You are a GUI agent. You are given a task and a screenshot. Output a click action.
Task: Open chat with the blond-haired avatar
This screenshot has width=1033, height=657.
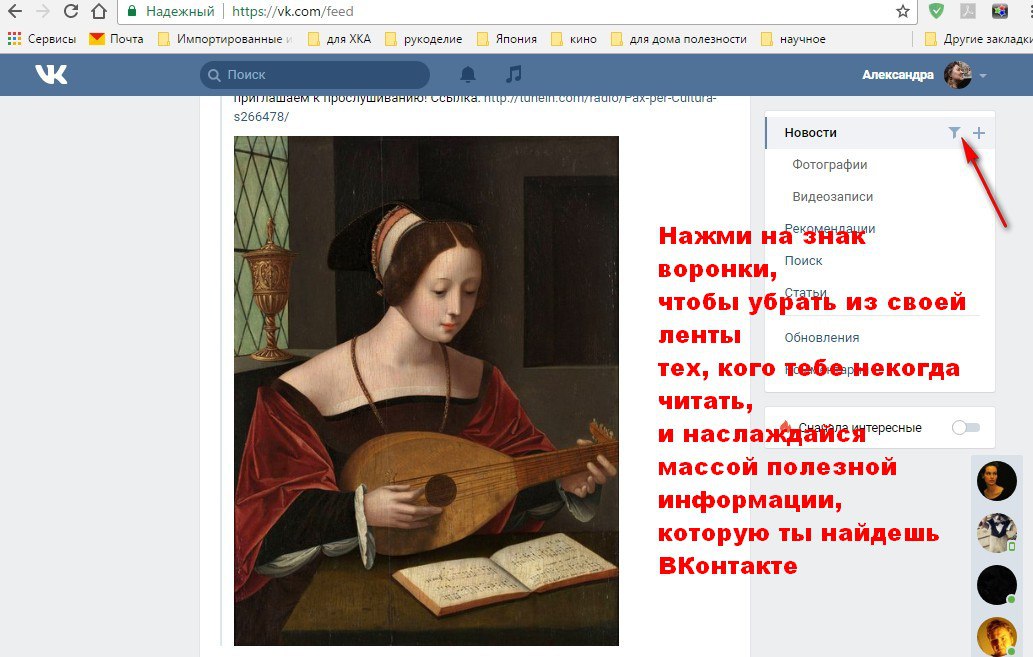pos(997,637)
